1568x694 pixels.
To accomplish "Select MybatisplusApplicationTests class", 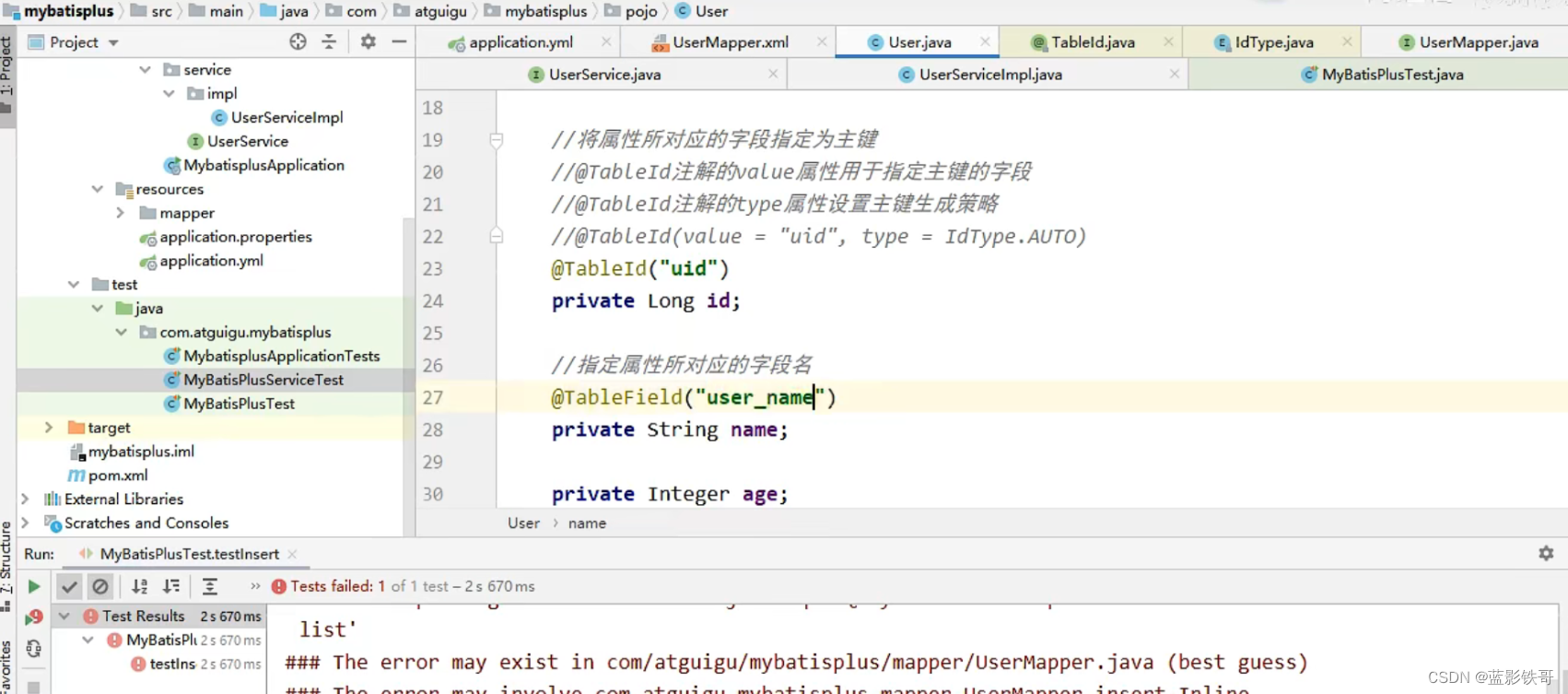I will coord(272,356).
